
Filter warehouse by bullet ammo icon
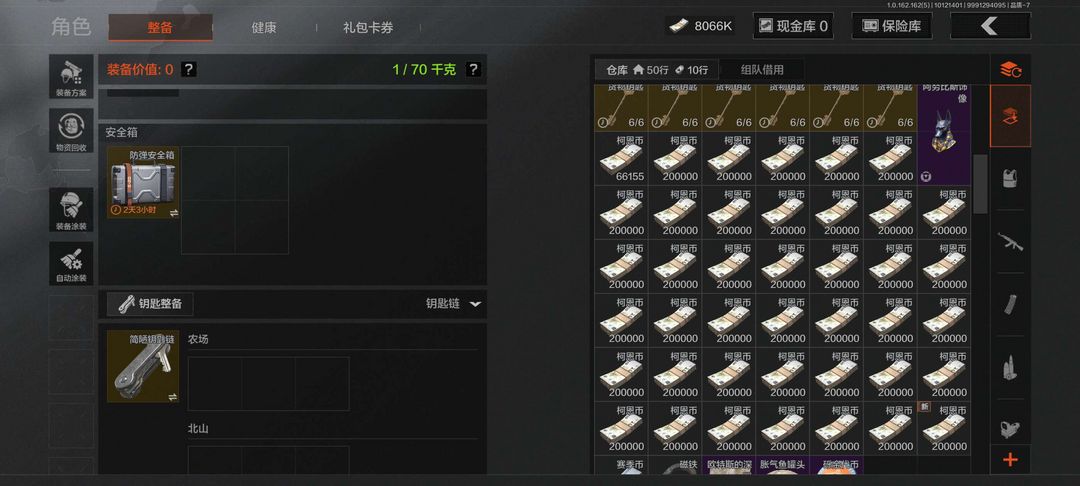pos(1010,367)
